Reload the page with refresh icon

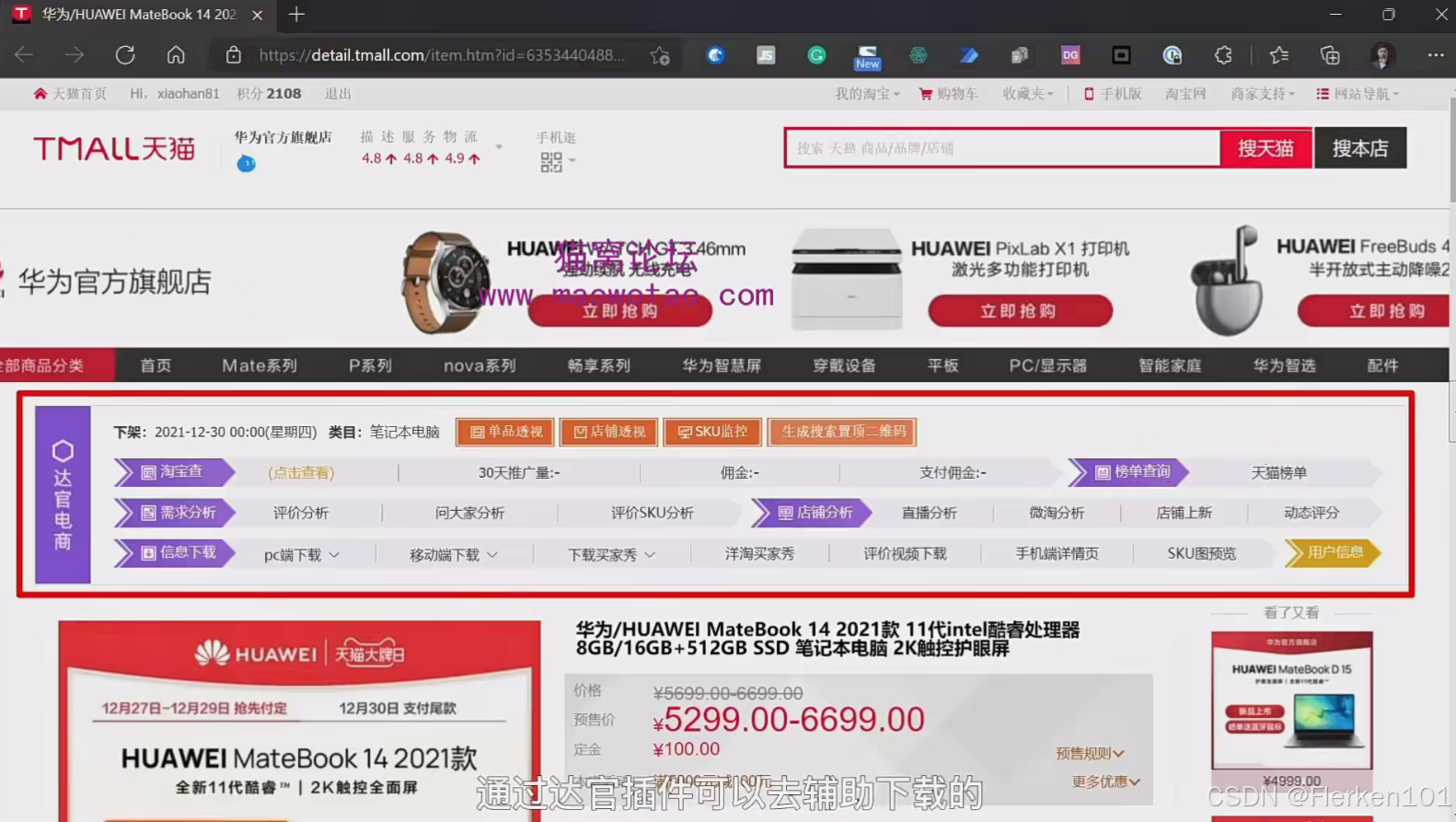tap(125, 55)
